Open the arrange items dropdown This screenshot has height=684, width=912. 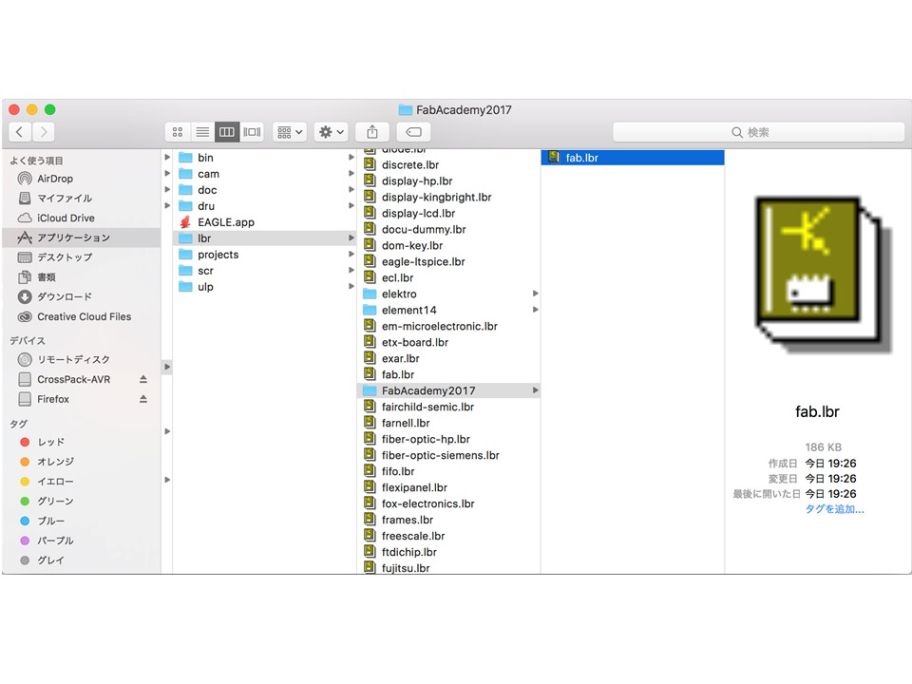(289, 132)
